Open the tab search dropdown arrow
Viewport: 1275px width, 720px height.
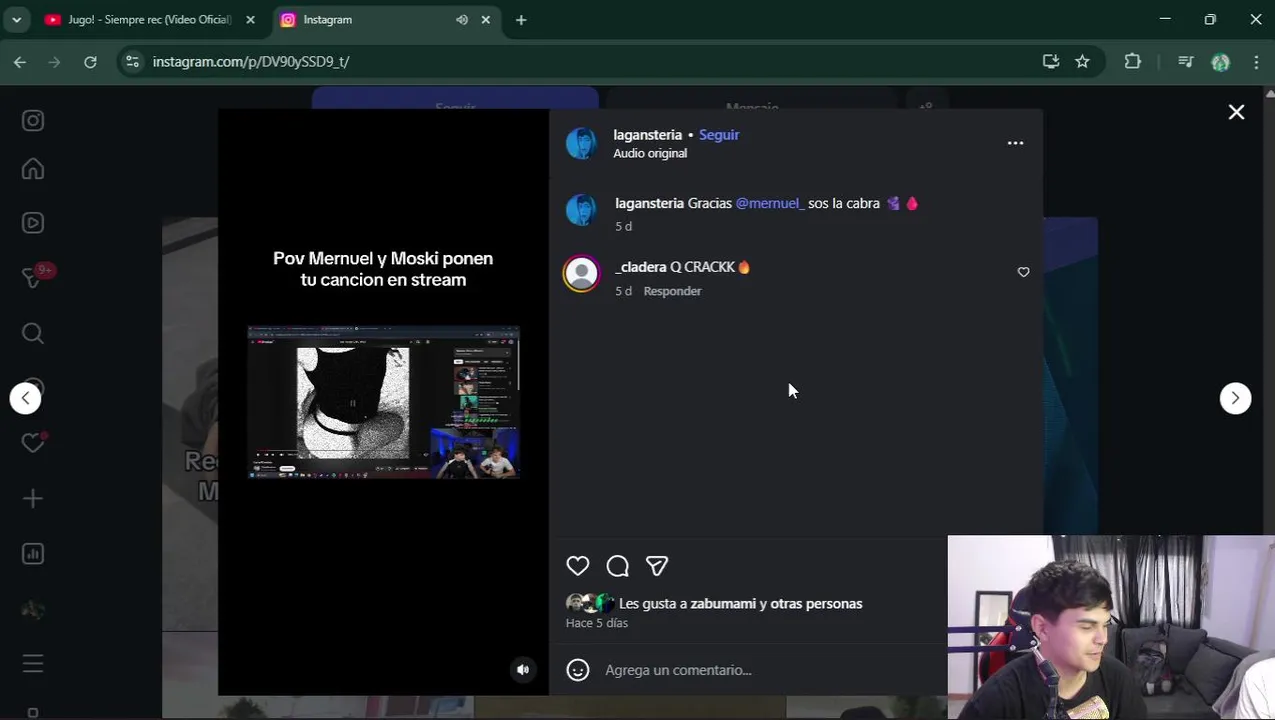[x=16, y=20]
